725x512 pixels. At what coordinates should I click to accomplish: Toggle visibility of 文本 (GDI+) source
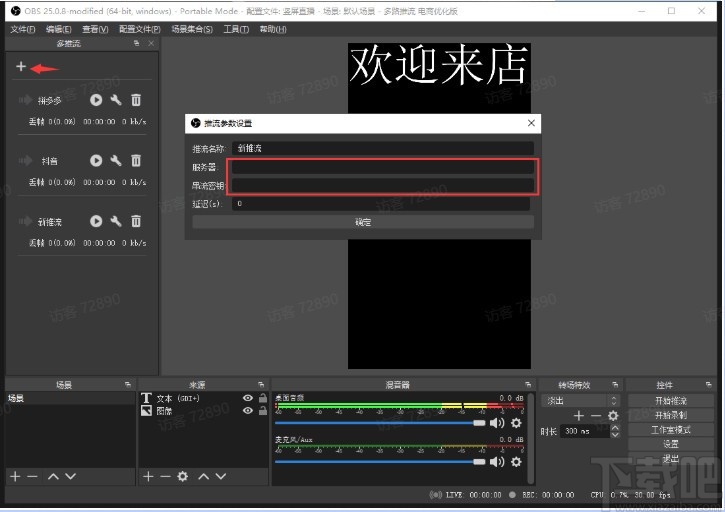click(x=248, y=398)
